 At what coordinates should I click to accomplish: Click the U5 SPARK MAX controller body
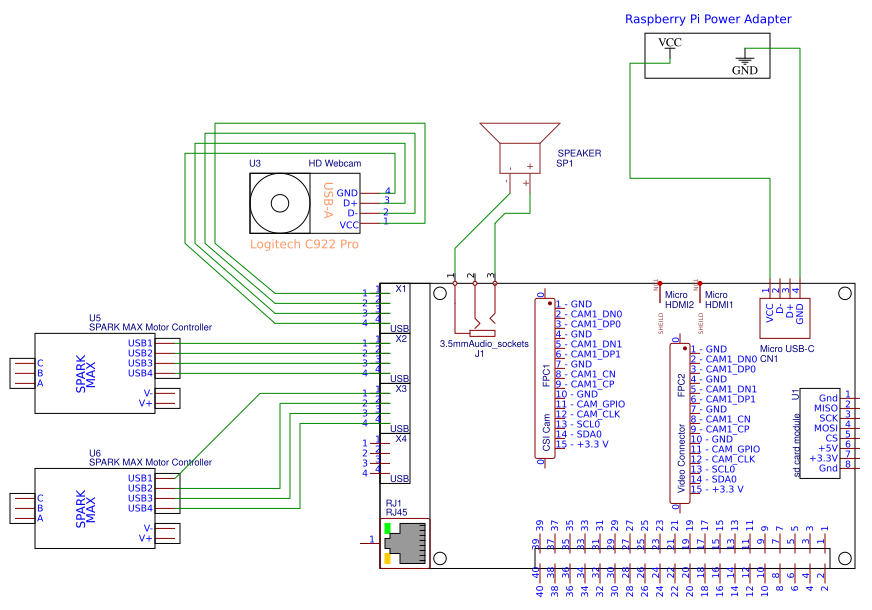point(95,373)
